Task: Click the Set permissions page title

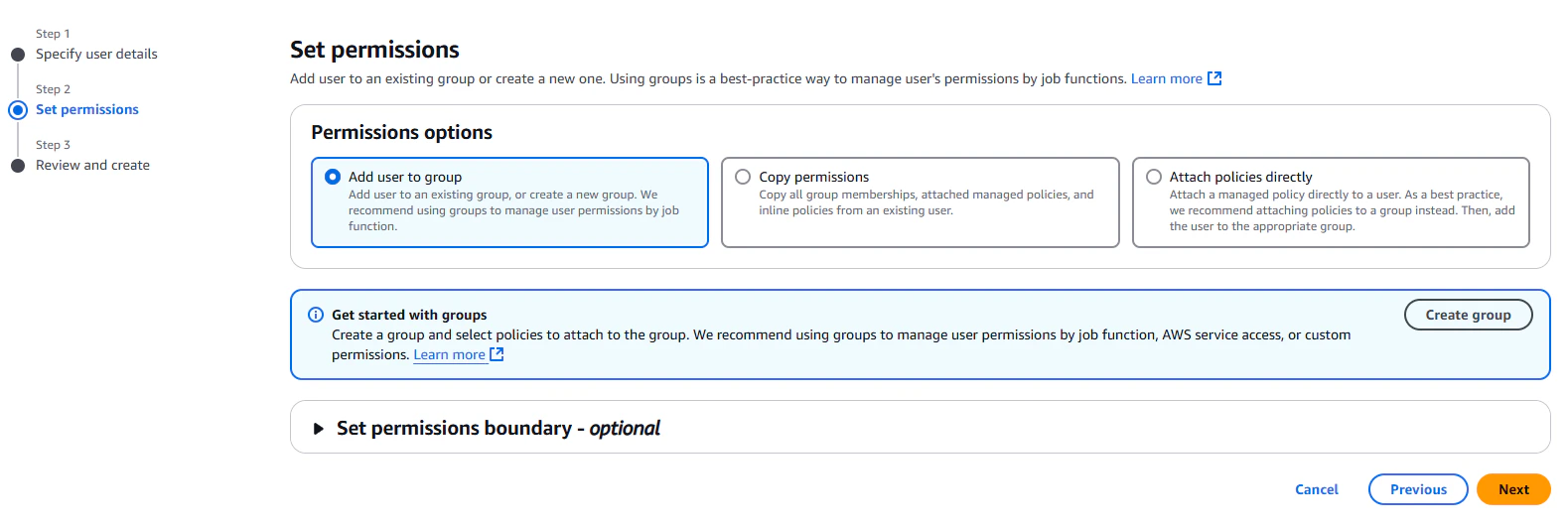Action: pos(374,50)
